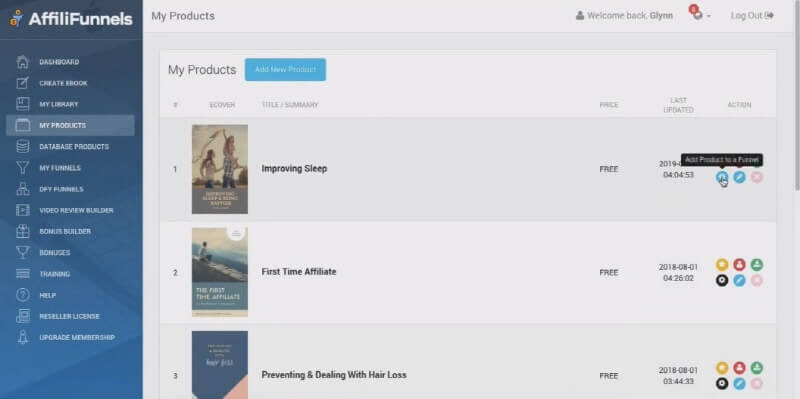Click the page vertical scrollbar
Screen dimensions: 800x399
click(x=796, y=97)
